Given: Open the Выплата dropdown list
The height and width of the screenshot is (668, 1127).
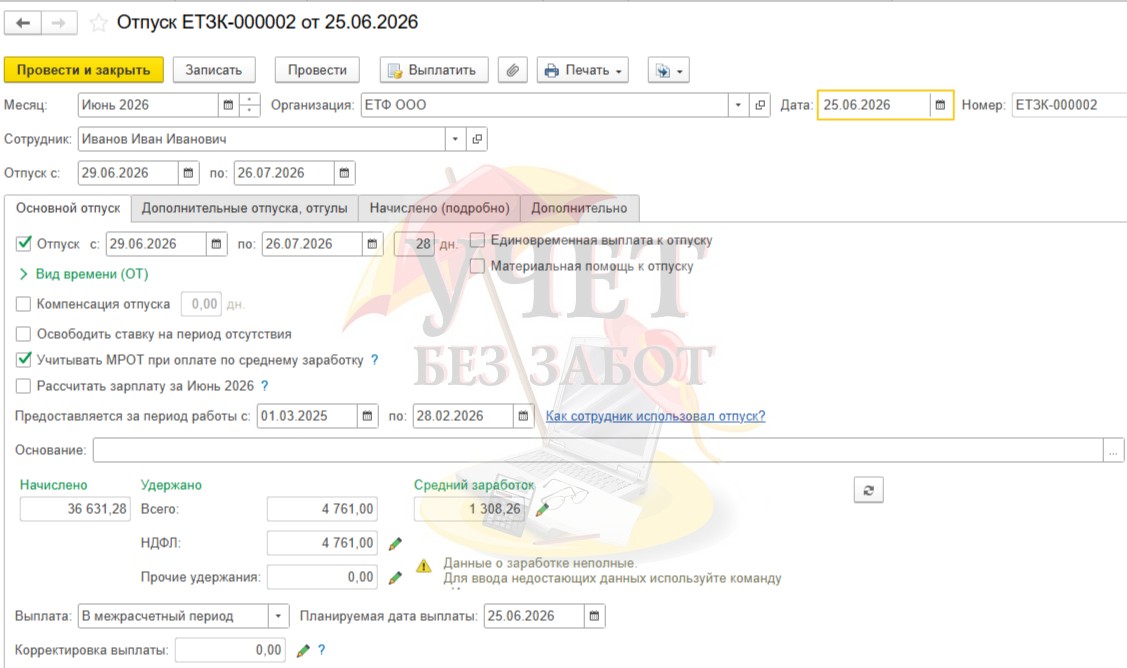Looking at the screenshot, I should coord(278,616).
